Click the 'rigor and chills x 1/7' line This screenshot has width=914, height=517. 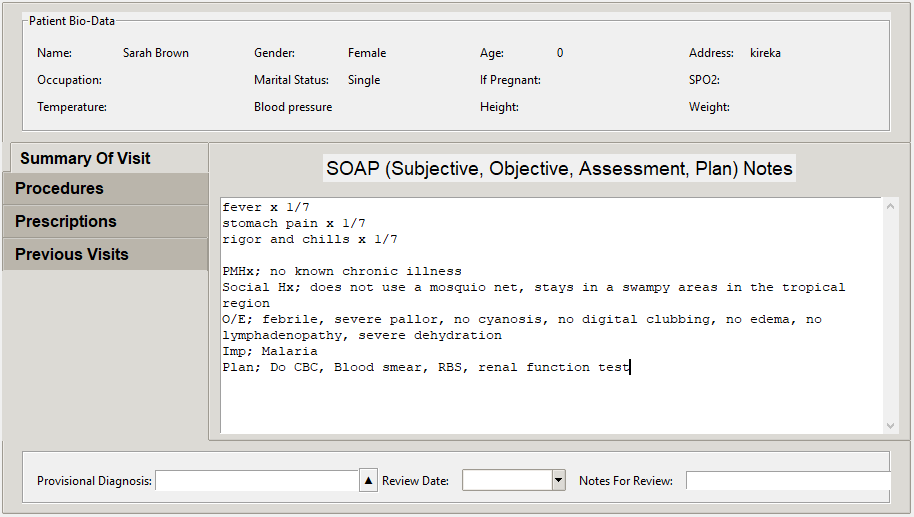coord(310,240)
